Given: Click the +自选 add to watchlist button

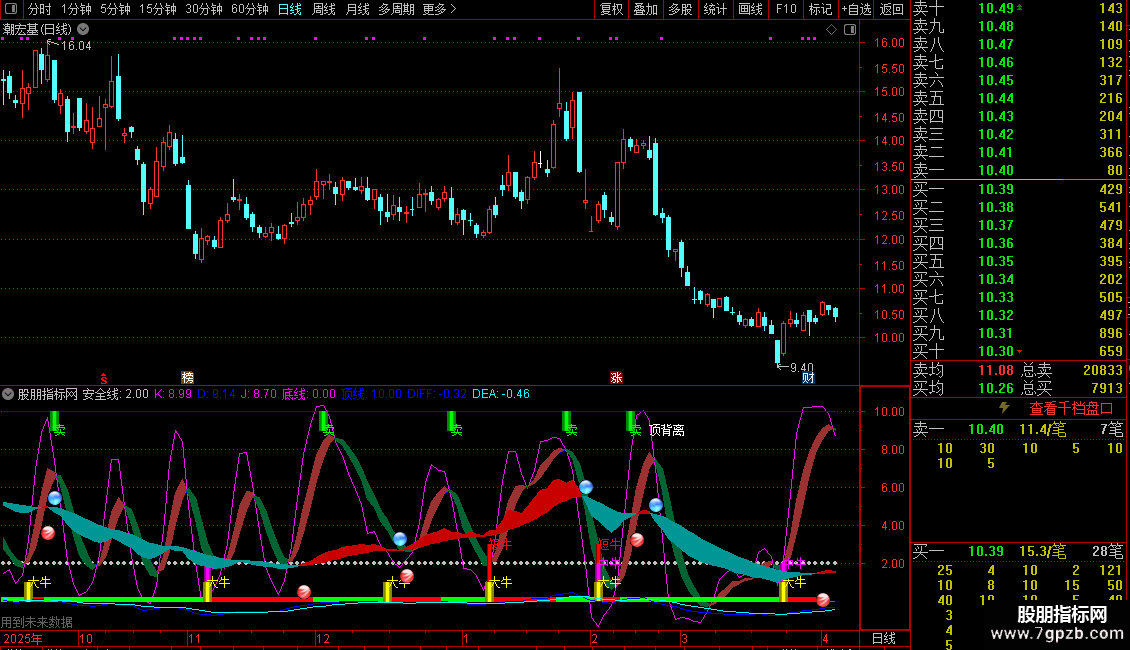Looking at the screenshot, I should (856, 9).
